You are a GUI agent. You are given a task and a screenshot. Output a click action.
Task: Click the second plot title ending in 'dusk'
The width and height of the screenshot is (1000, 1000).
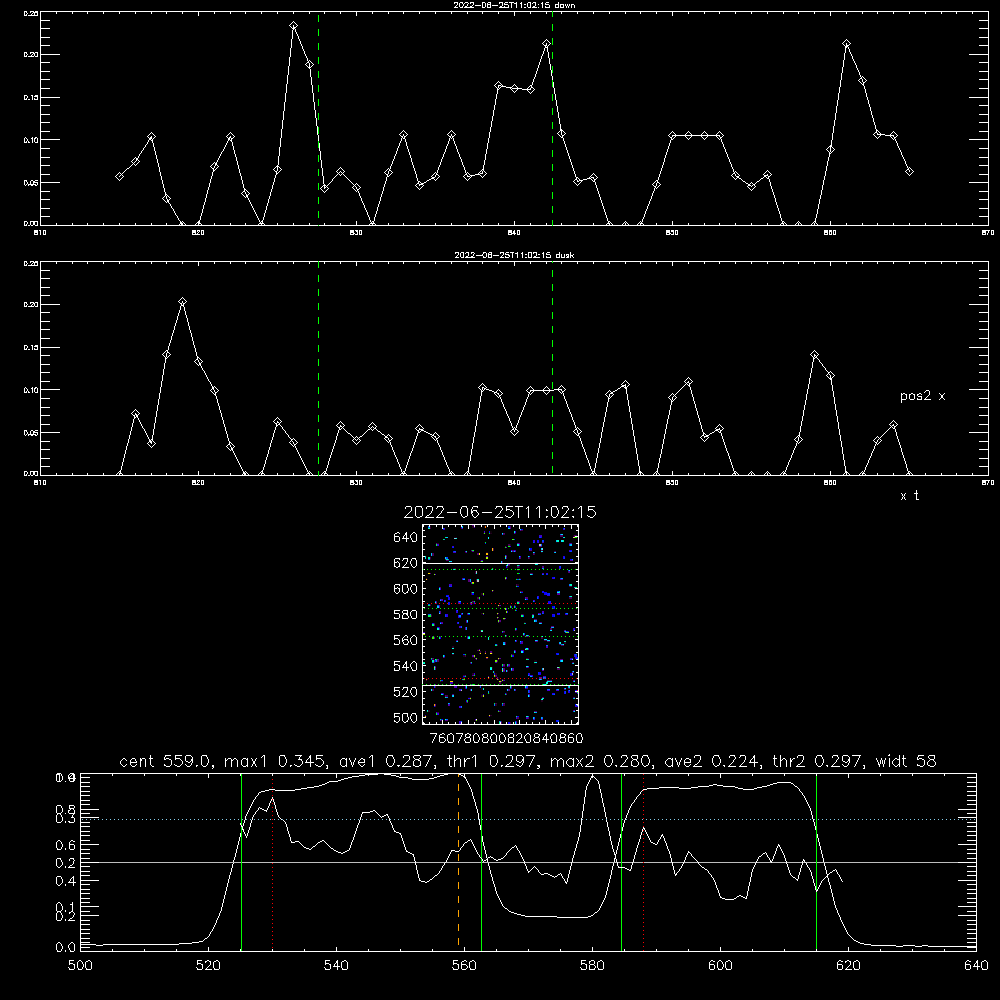coord(514,255)
